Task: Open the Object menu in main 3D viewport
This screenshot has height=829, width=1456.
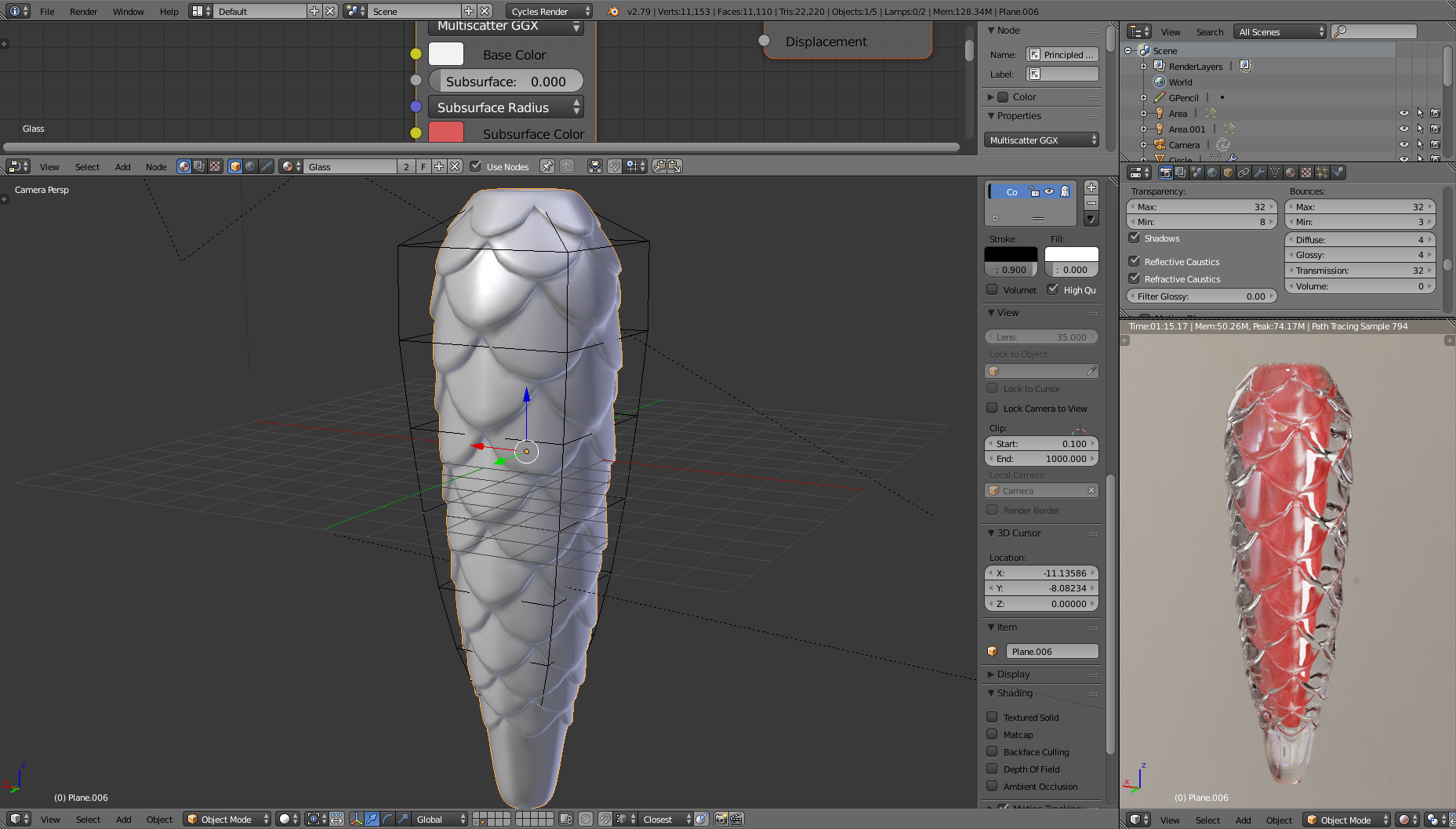Action: (159, 819)
